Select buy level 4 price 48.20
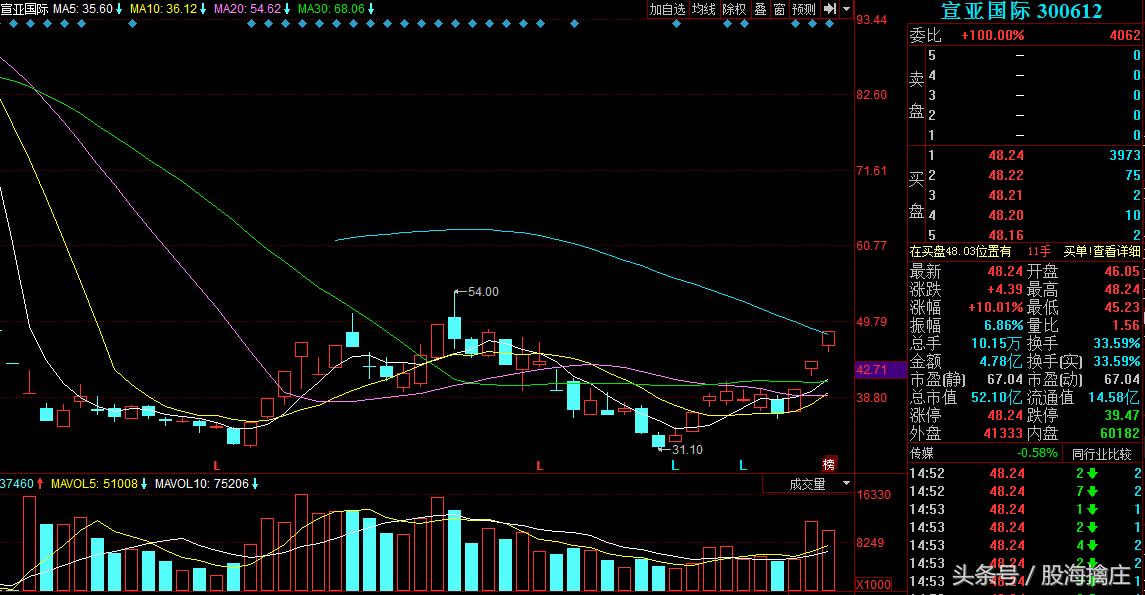 click(x=1006, y=215)
